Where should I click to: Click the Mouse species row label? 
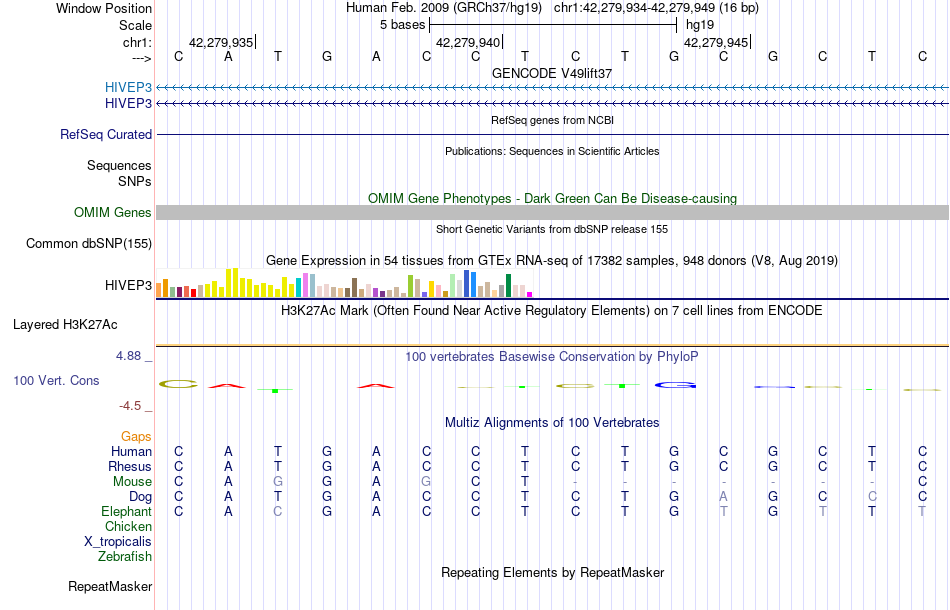(132, 482)
